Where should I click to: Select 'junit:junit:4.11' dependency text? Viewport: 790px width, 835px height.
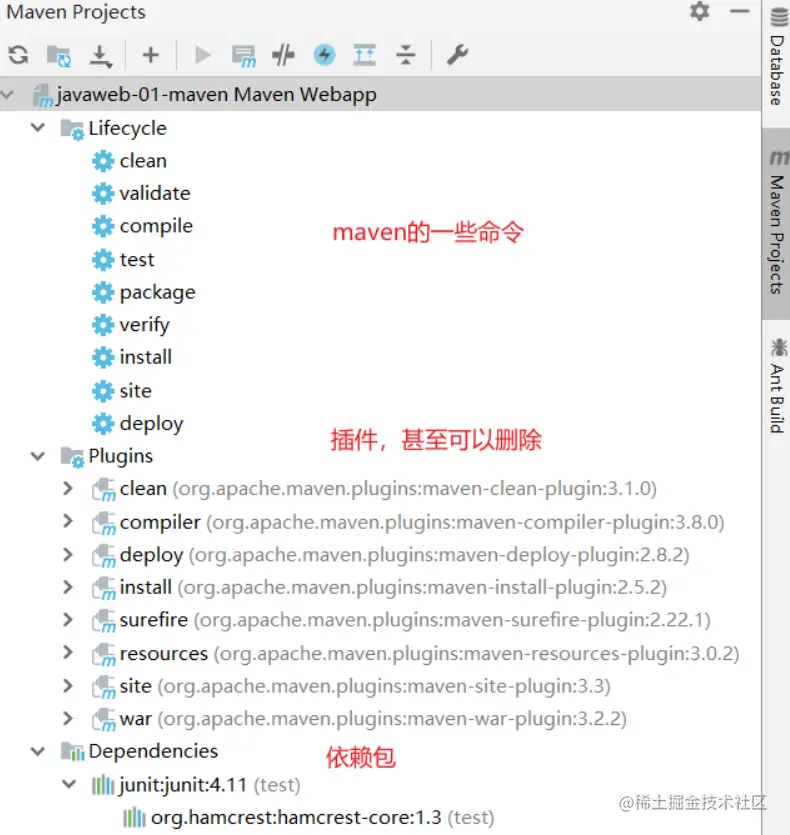pyautogui.click(x=183, y=785)
